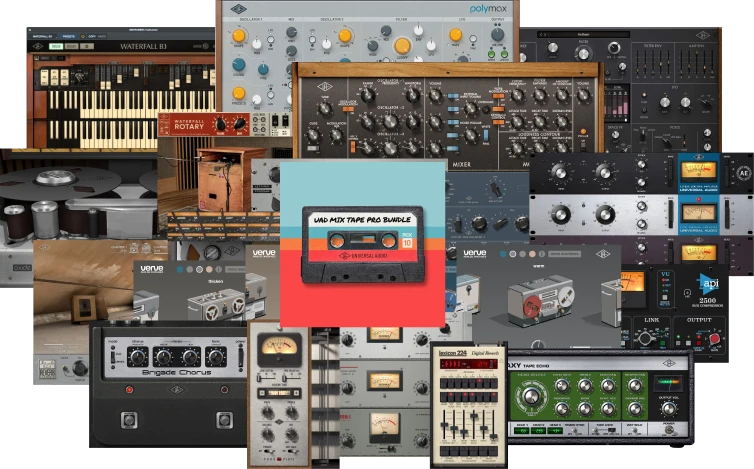Toggle the orange Filter Modulation switch on Minimoog

498,96
